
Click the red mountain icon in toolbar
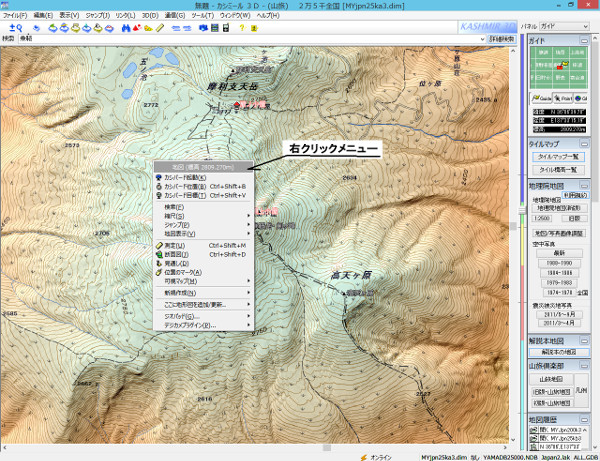click(138, 28)
